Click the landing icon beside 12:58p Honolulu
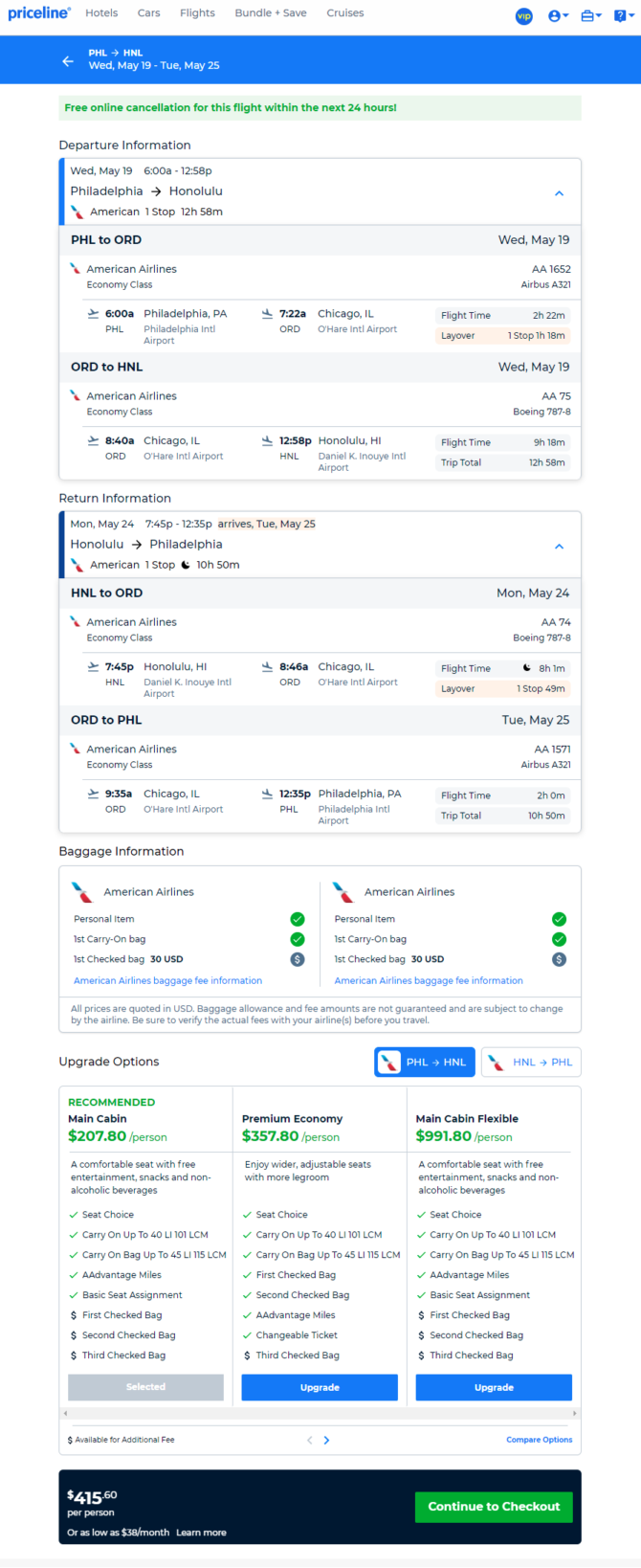 (x=267, y=440)
